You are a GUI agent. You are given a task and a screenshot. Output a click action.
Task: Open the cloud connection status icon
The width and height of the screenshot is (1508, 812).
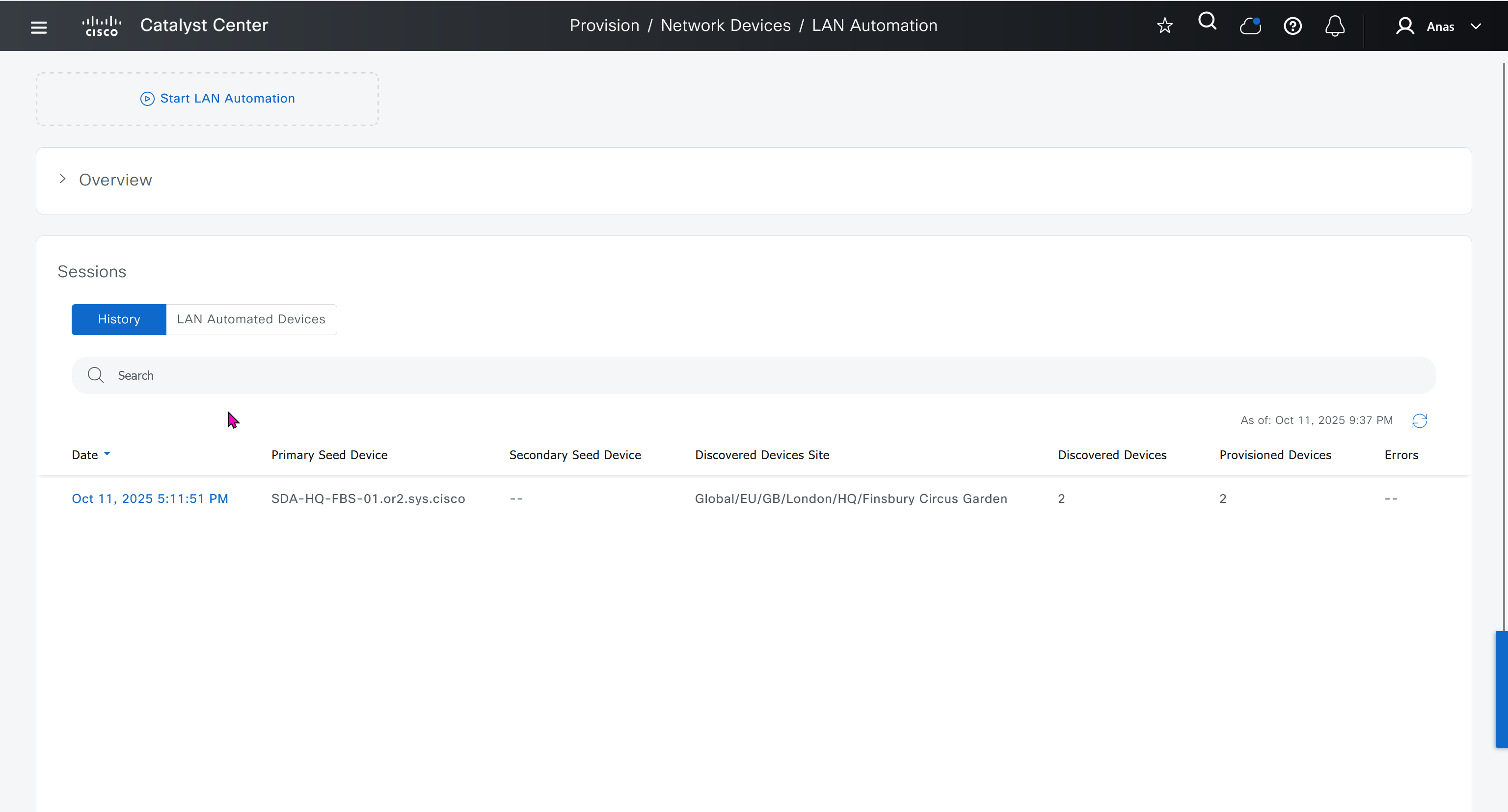pyautogui.click(x=1250, y=26)
